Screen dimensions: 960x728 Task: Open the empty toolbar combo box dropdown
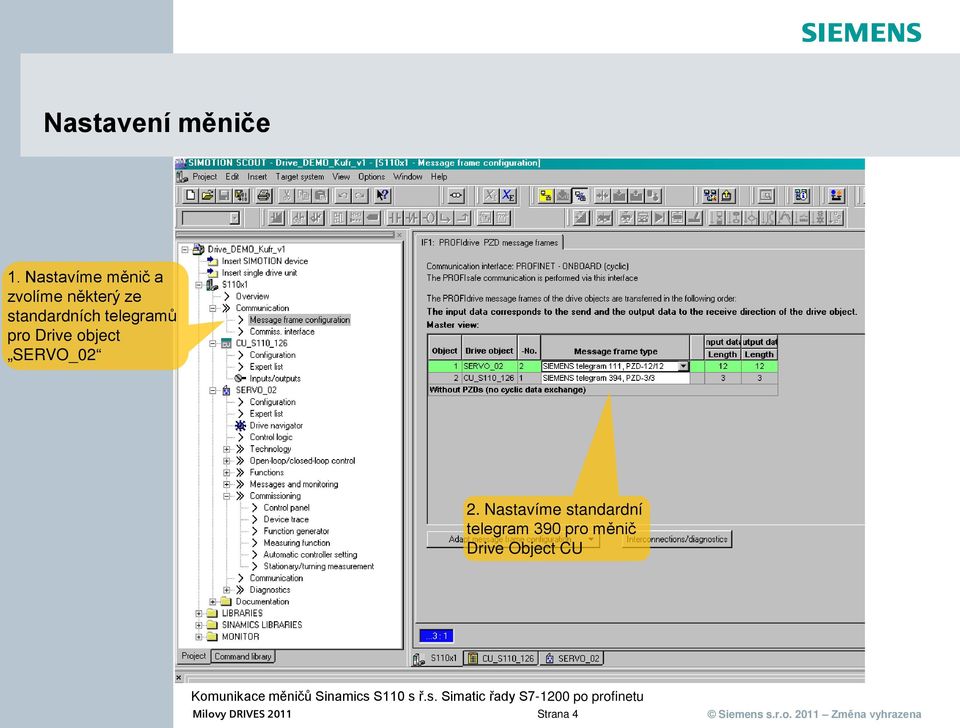[234, 217]
